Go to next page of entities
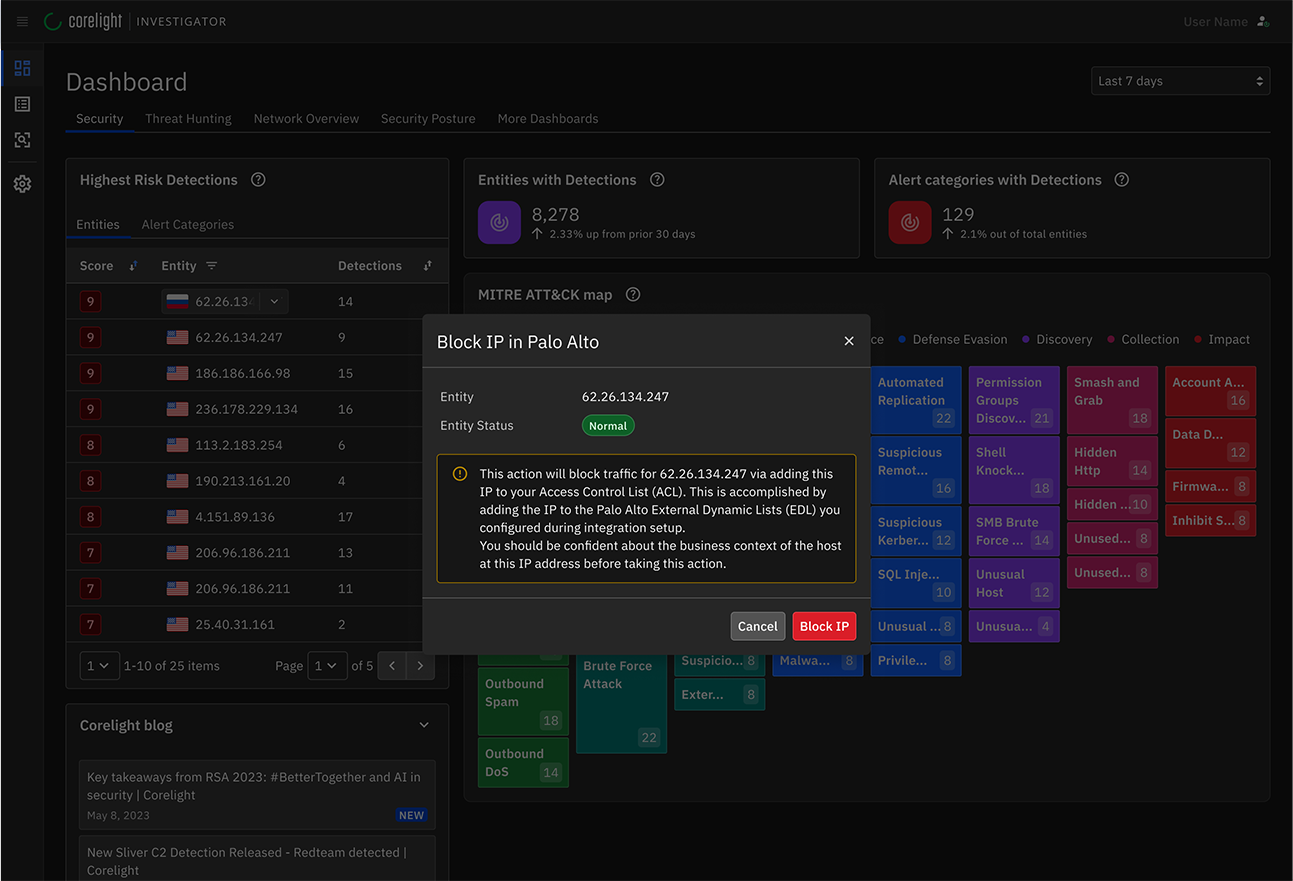Screen dimensions: 1293x881 [420, 666]
